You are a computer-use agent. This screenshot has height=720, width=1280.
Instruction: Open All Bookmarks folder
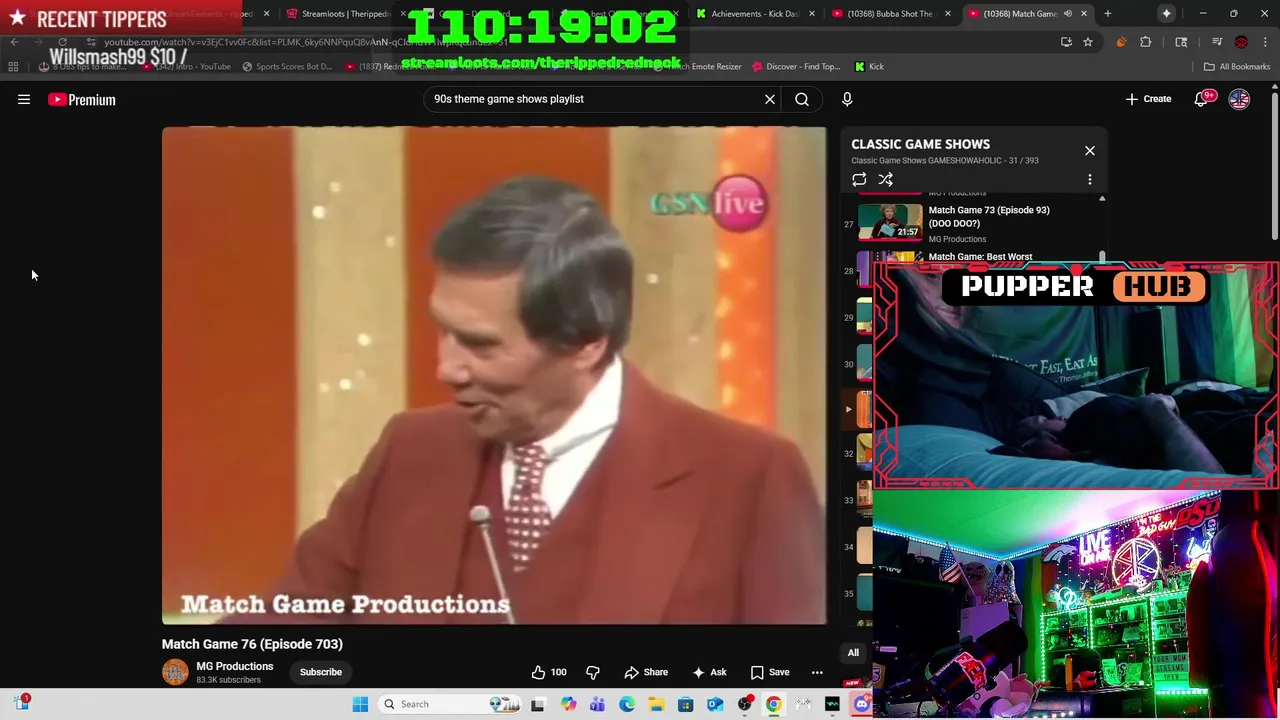pyautogui.click(x=1237, y=67)
